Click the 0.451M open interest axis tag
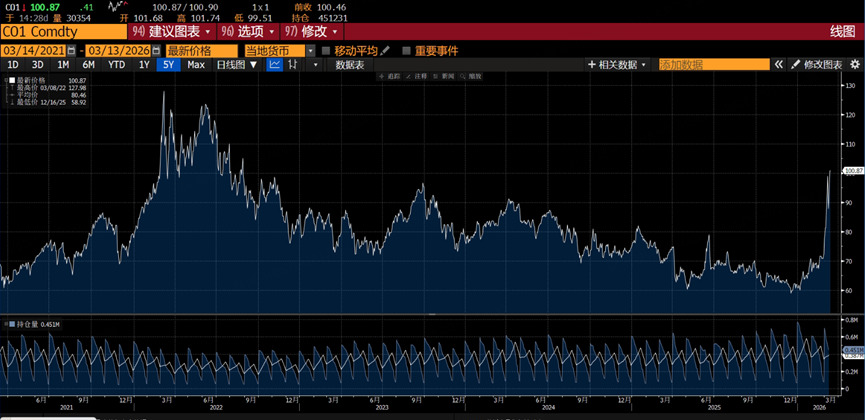Viewport: 865px width, 420px height. tap(853, 350)
